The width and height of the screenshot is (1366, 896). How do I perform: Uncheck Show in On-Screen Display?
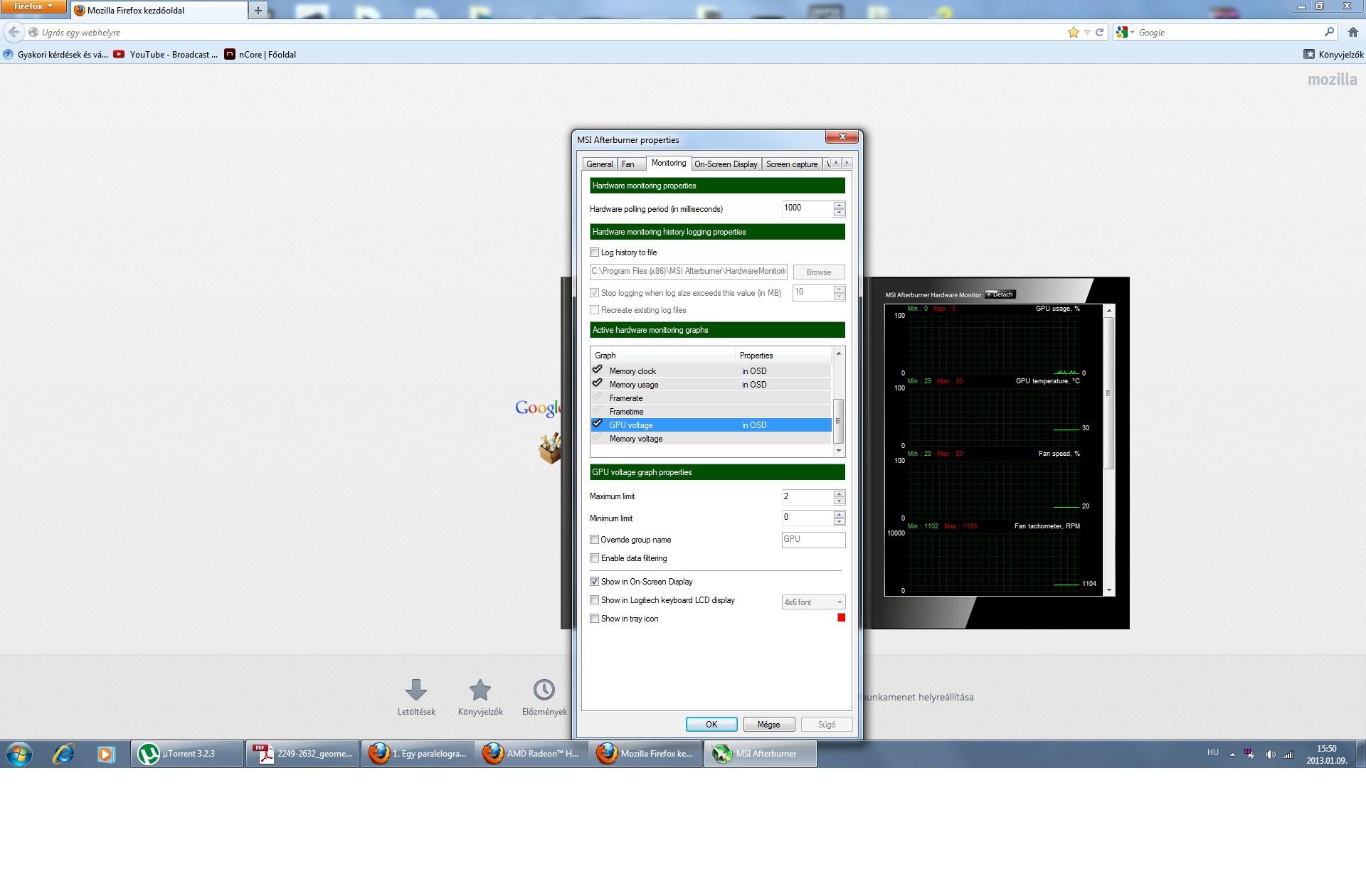(x=595, y=582)
